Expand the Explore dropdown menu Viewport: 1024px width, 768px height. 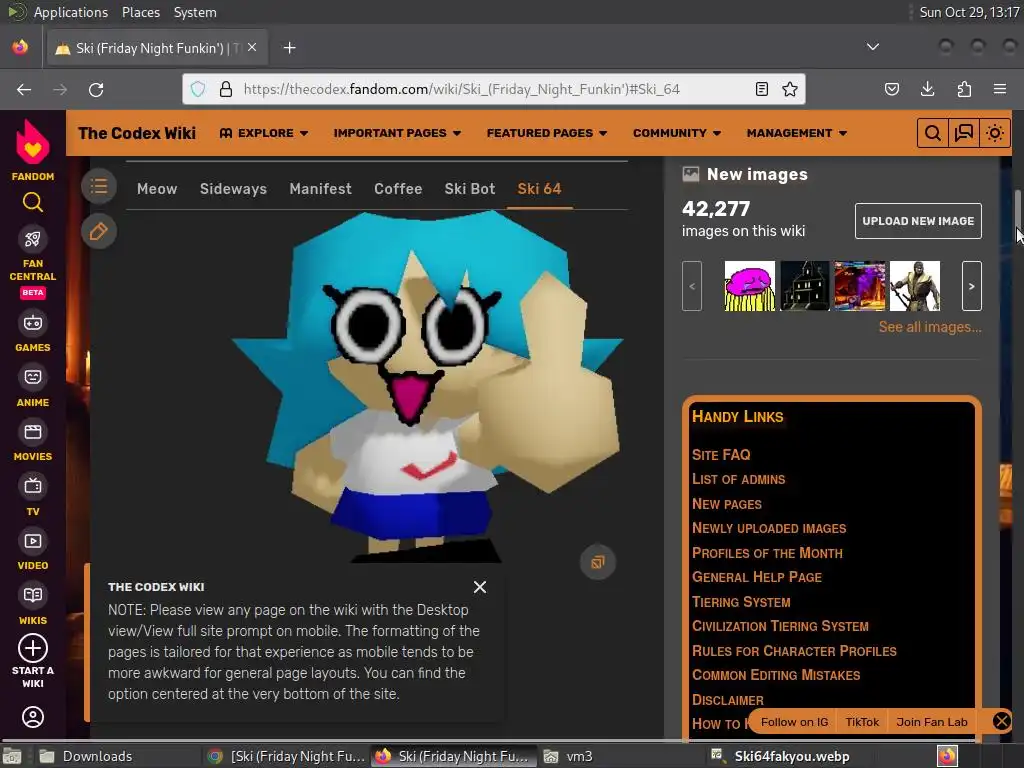[x=264, y=133]
